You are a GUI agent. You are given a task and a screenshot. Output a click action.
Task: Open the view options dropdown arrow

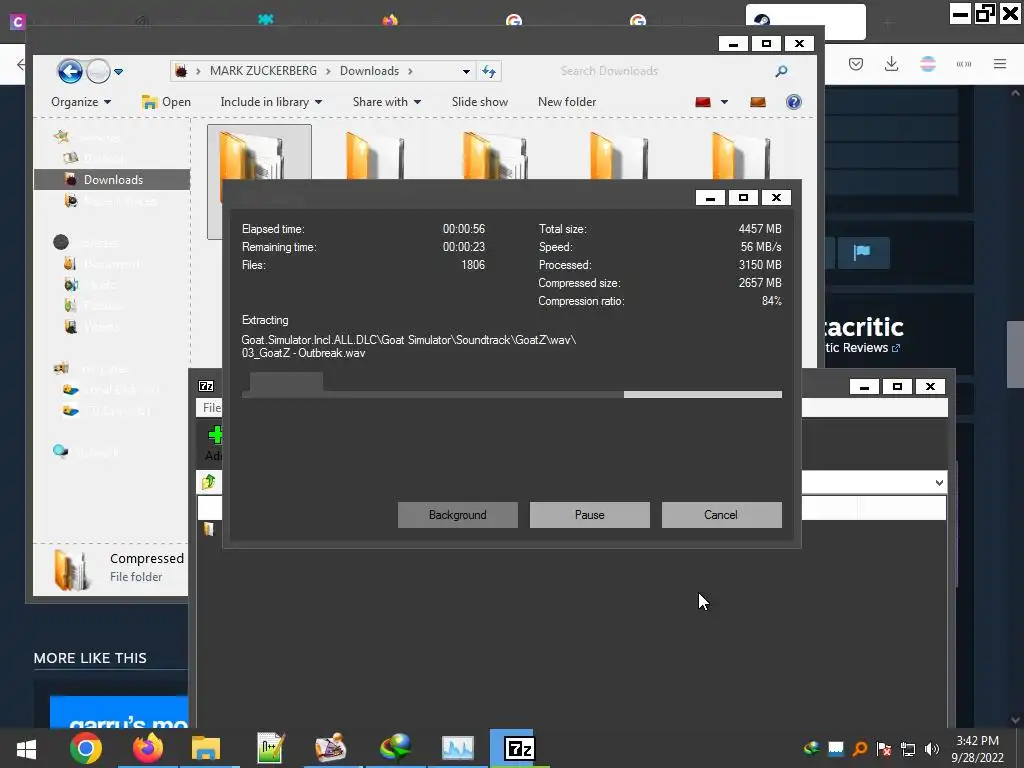point(724,102)
